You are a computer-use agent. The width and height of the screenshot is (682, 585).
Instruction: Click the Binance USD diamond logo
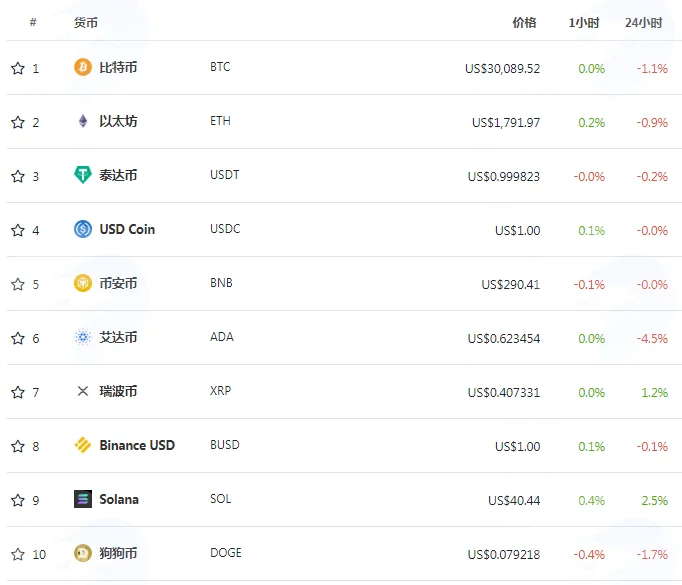pyautogui.click(x=83, y=445)
